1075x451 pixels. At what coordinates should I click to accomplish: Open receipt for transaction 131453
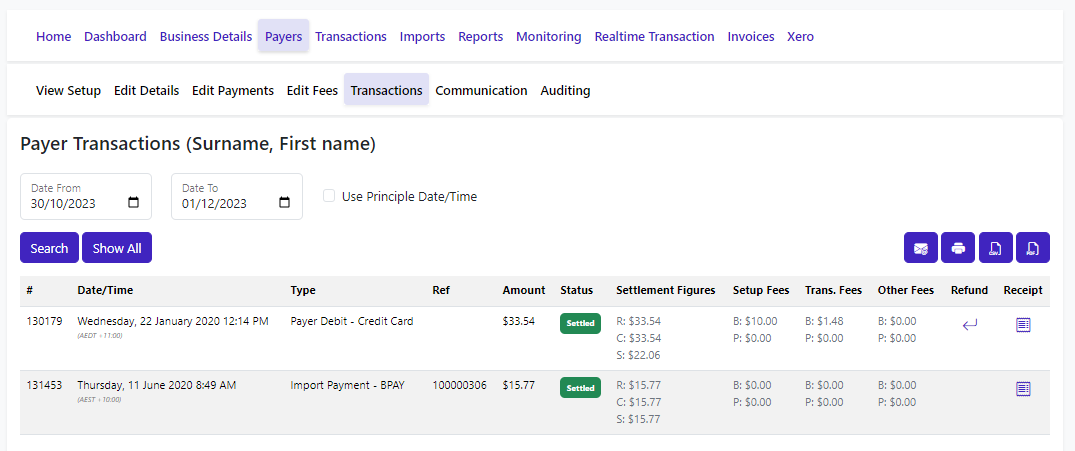(x=1023, y=389)
